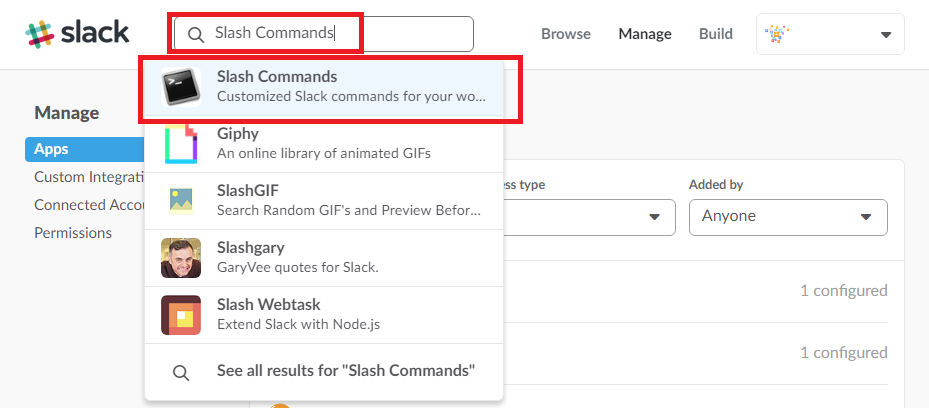Choose the Giphy app icon
This screenshot has width=929, height=408.
tap(181, 144)
